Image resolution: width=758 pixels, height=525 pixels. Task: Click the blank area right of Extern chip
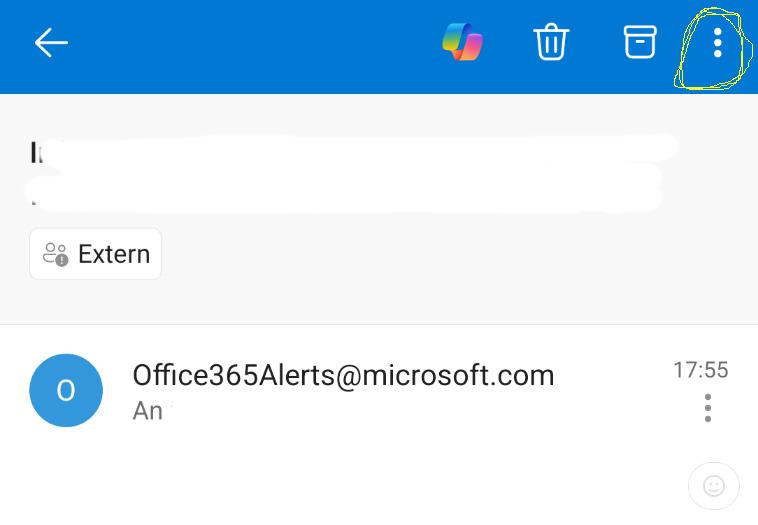click(x=450, y=254)
